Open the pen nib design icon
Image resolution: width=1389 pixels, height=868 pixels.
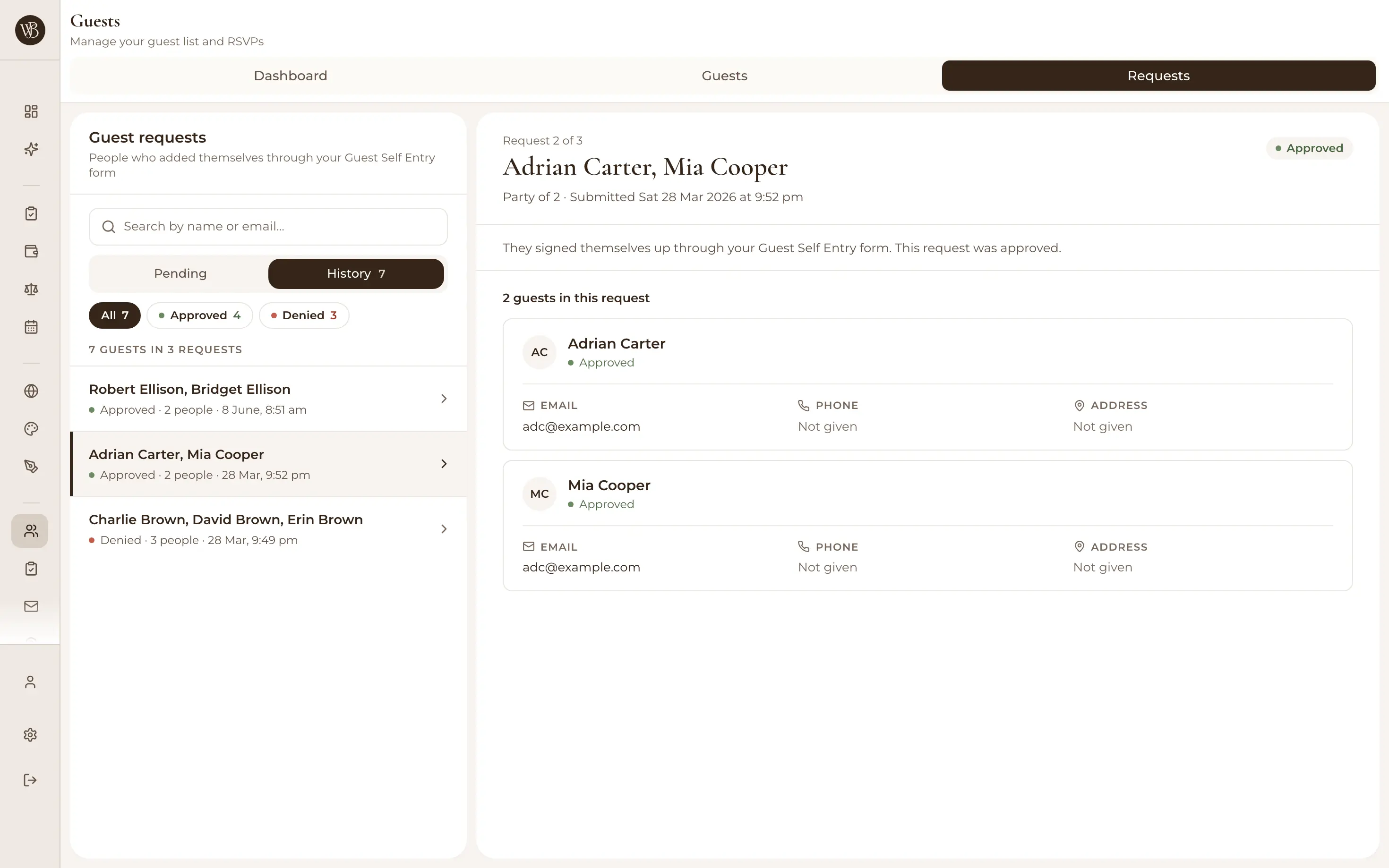(x=31, y=467)
